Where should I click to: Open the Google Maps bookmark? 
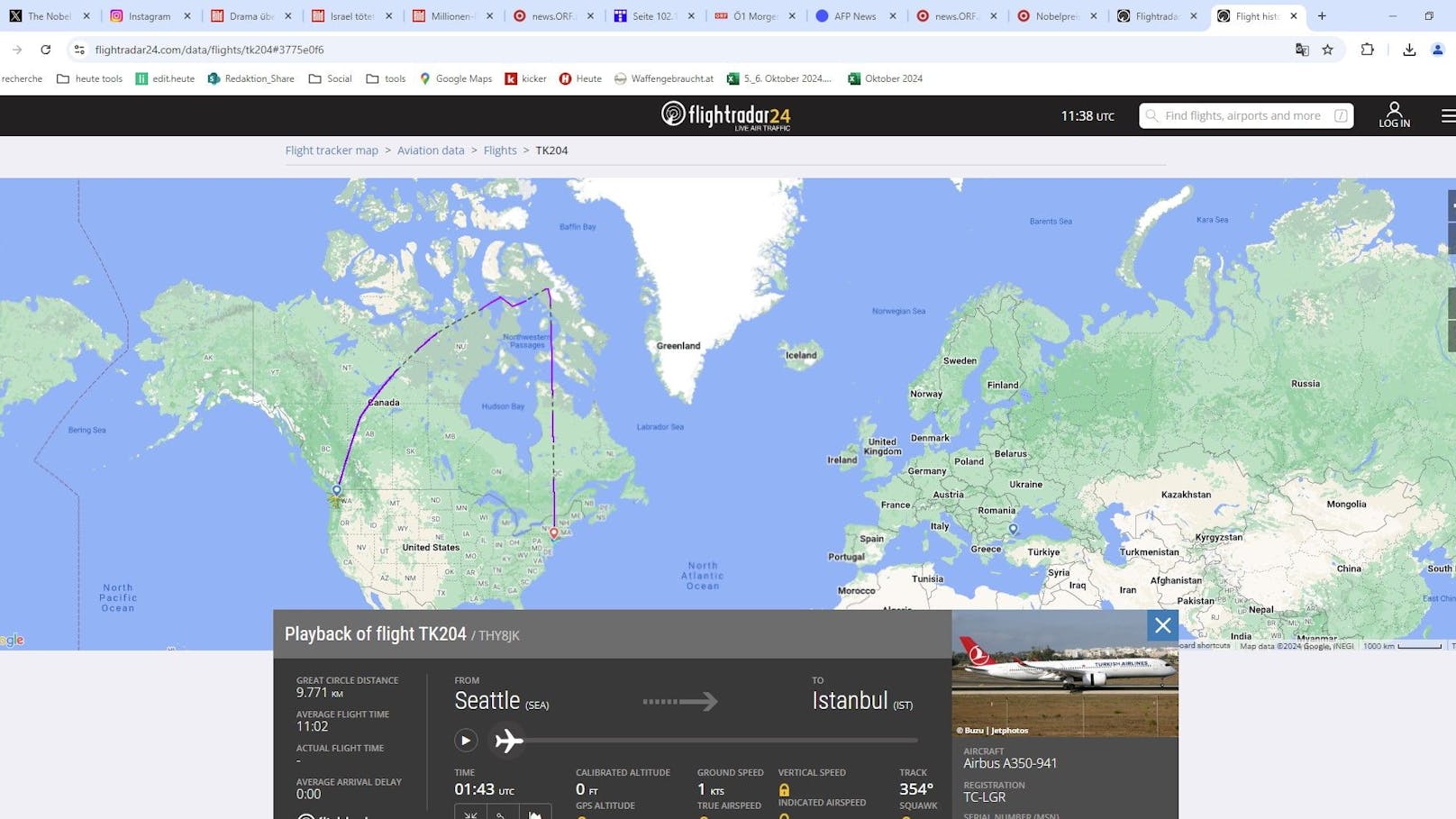[x=456, y=78]
